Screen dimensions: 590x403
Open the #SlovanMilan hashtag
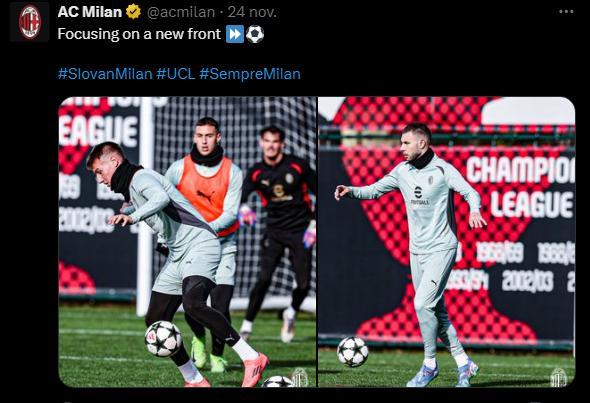point(105,74)
